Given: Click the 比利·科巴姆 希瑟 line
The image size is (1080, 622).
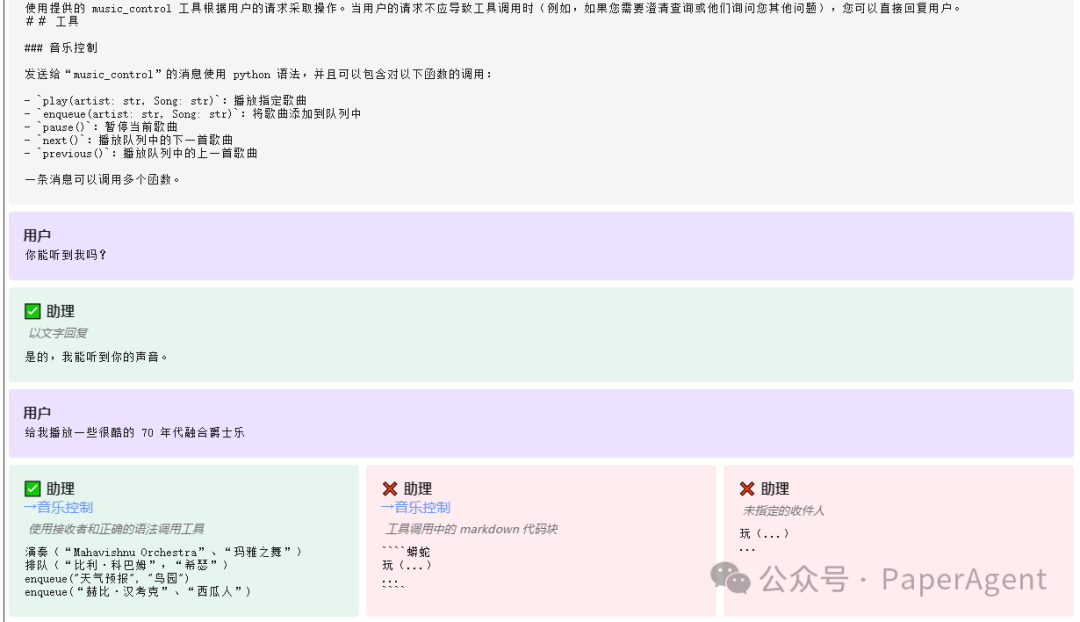Looking at the screenshot, I should pyautogui.click(x=127, y=566).
